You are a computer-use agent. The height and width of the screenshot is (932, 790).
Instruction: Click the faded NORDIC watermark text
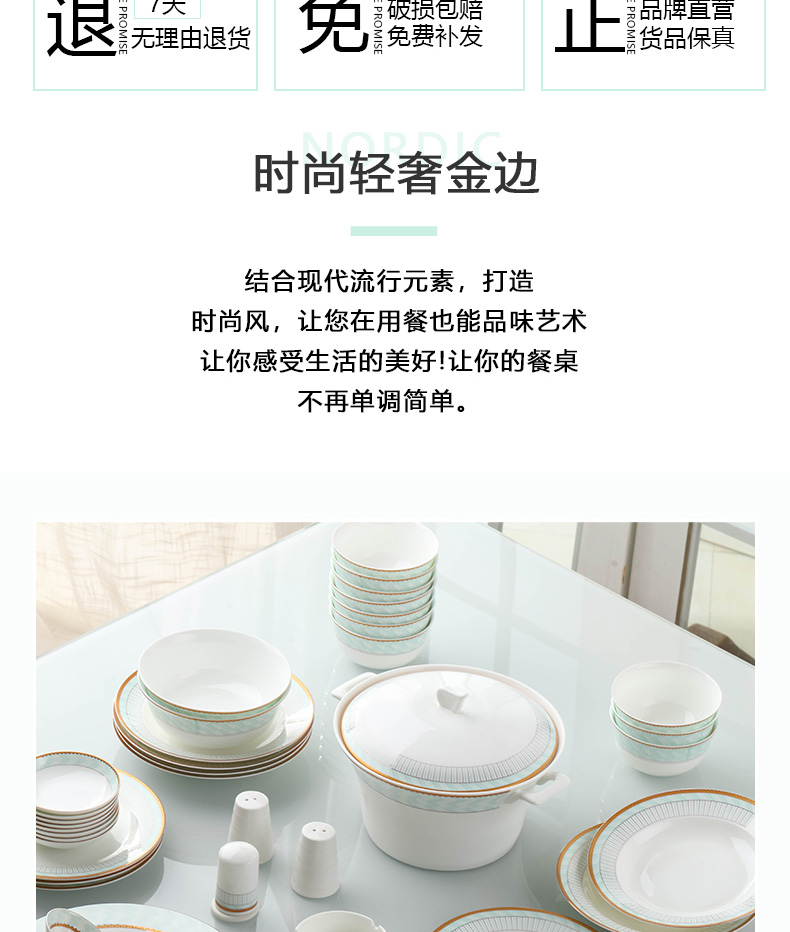click(x=402, y=143)
